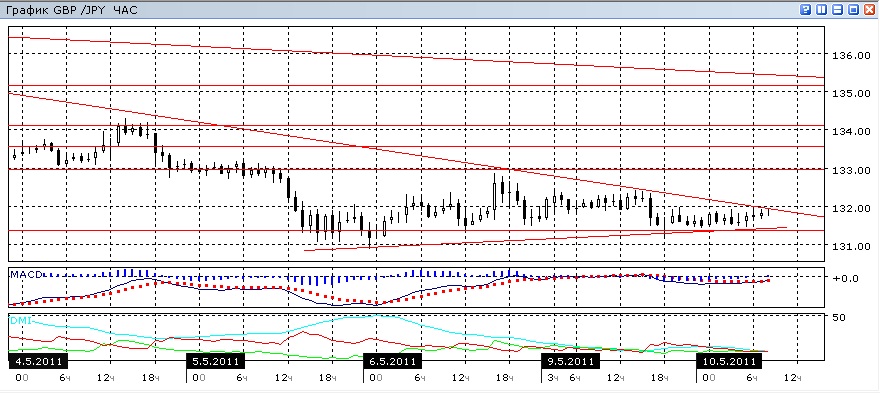Viewport: 880px width, 393px height.
Task: Click the vertical tile windows icon
Action: [x=822, y=10]
